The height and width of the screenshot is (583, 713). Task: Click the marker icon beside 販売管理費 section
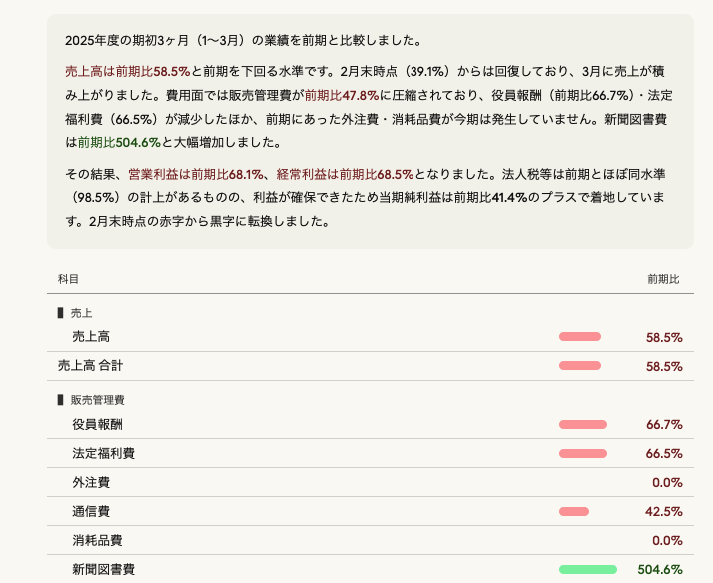coord(60,400)
